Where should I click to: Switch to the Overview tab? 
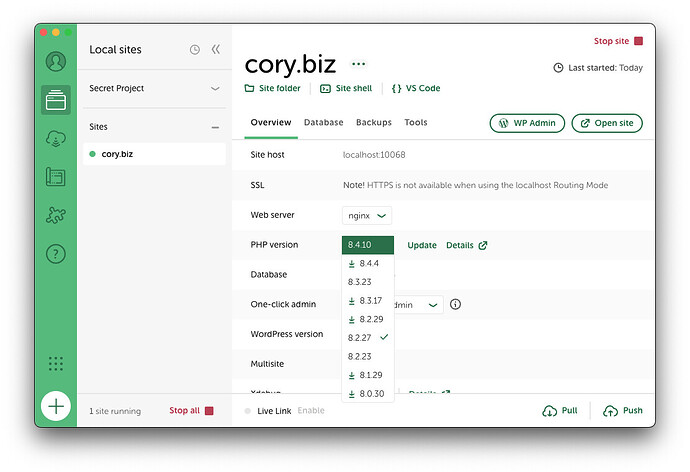pyautogui.click(x=271, y=123)
